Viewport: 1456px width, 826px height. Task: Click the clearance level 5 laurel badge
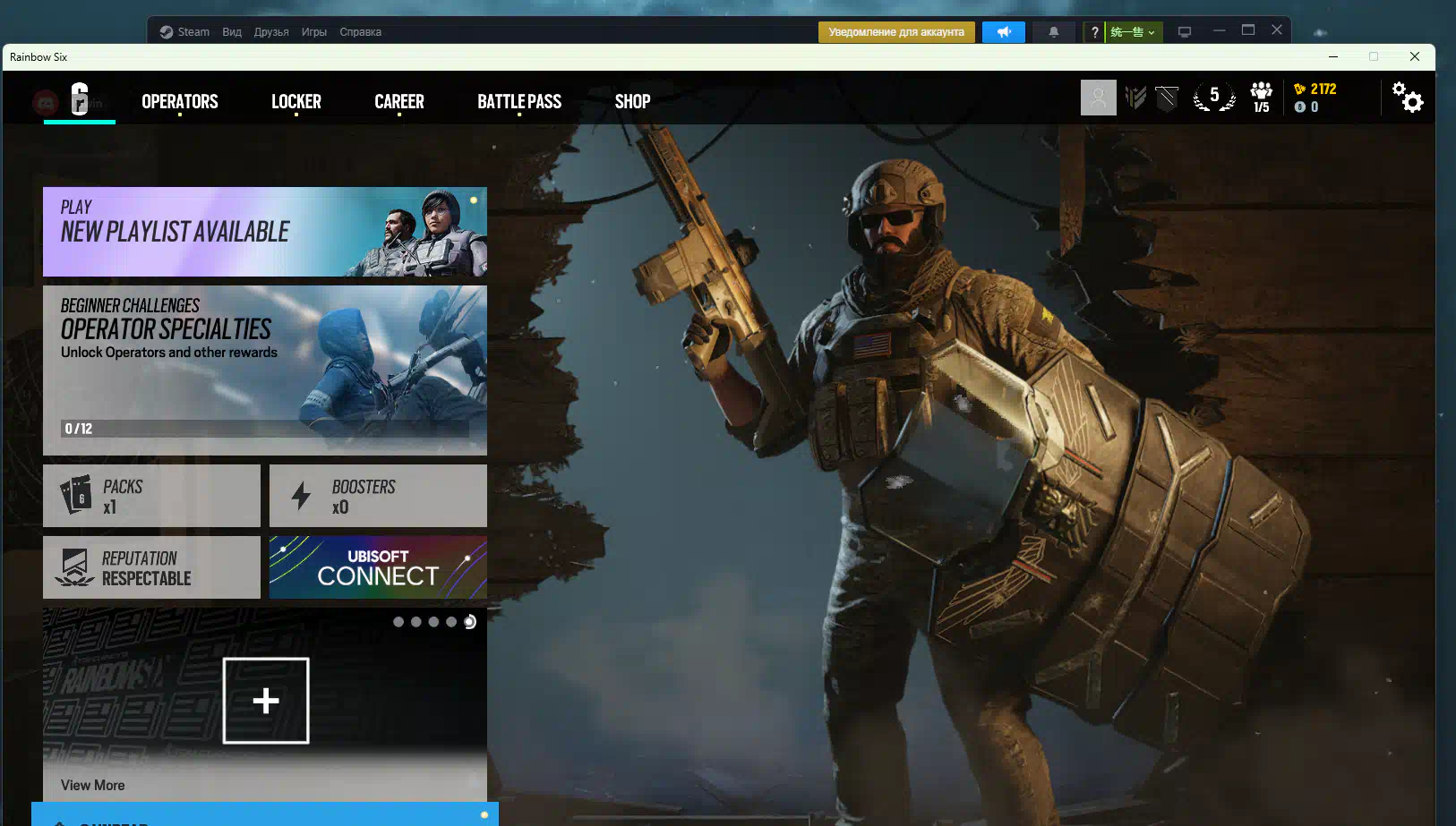(x=1214, y=97)
